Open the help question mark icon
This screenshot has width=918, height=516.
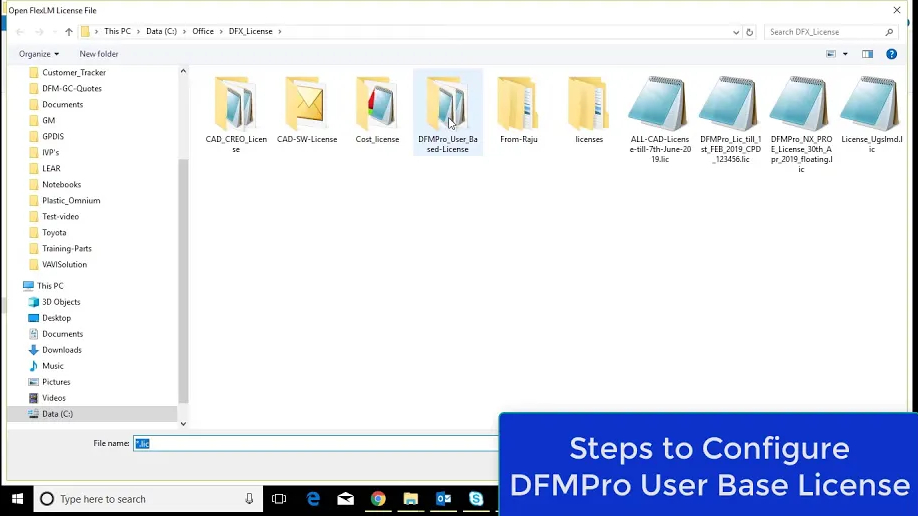(x=891, y=54)
